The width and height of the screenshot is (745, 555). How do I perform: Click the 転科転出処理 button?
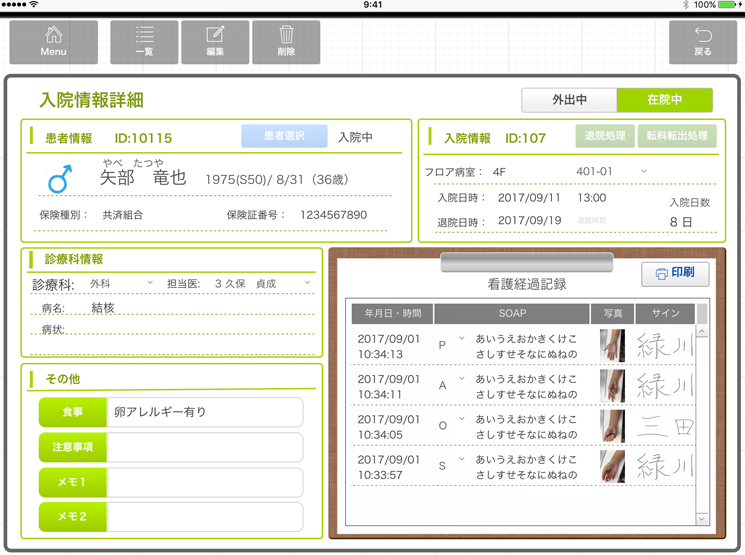click(677, 137)
